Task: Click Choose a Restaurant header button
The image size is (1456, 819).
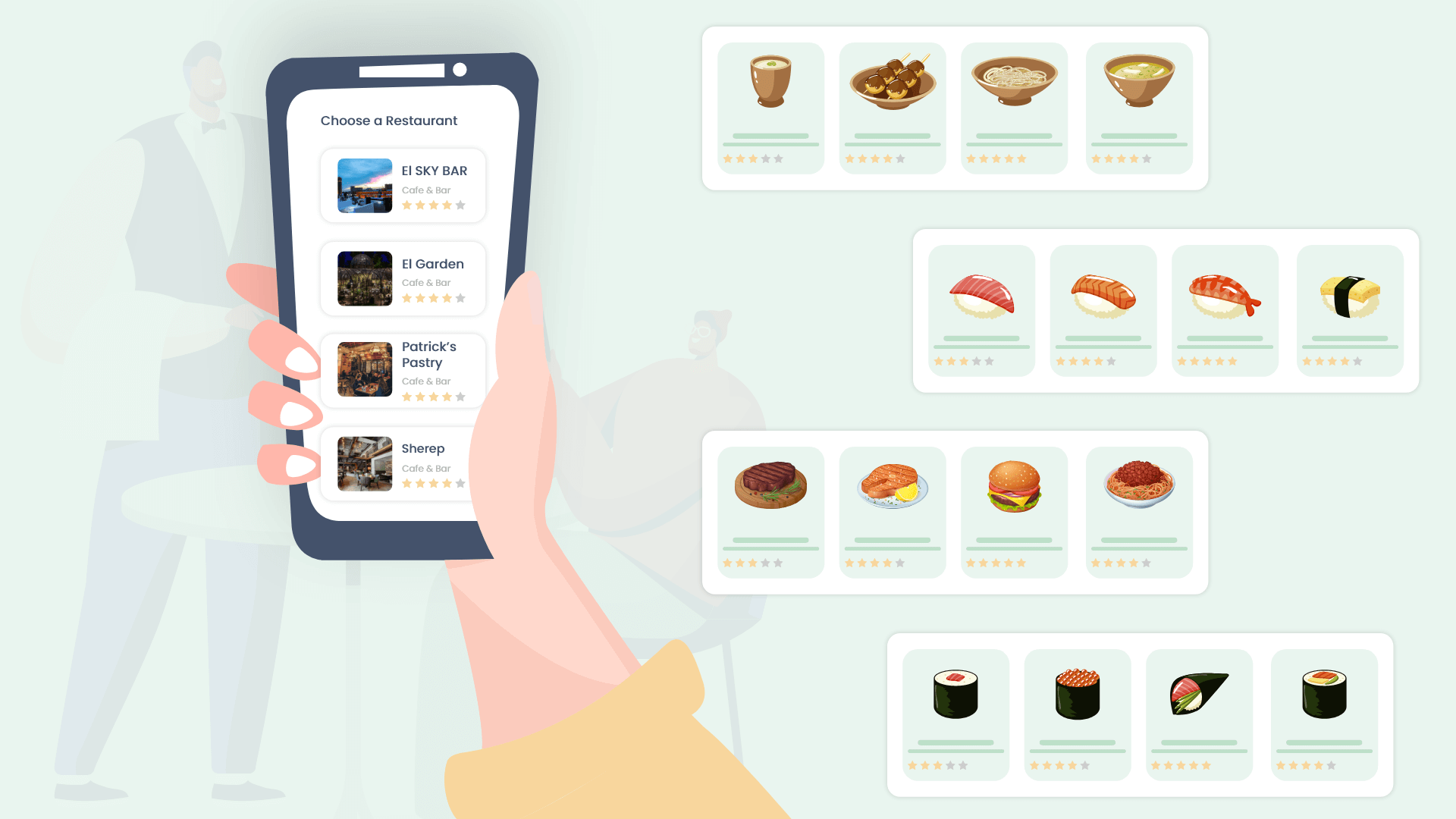Action: point(389,120)
